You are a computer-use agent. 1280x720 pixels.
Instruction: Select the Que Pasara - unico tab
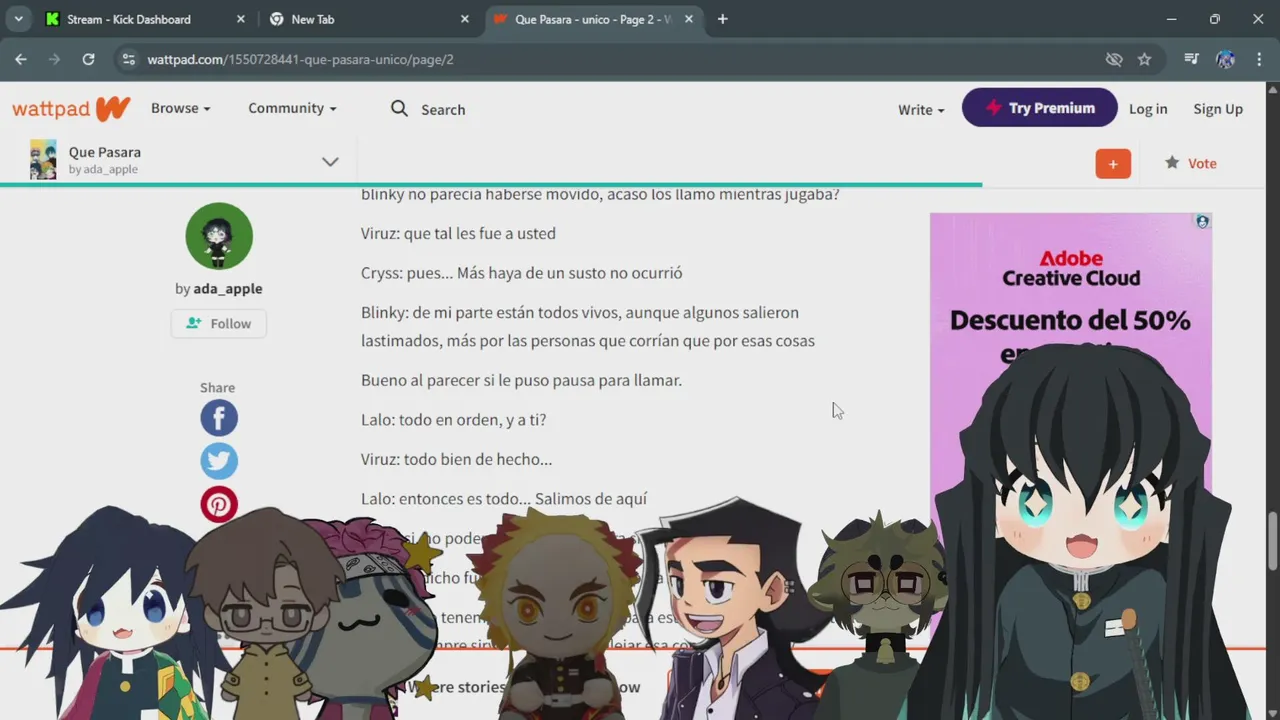click(592, 19)
